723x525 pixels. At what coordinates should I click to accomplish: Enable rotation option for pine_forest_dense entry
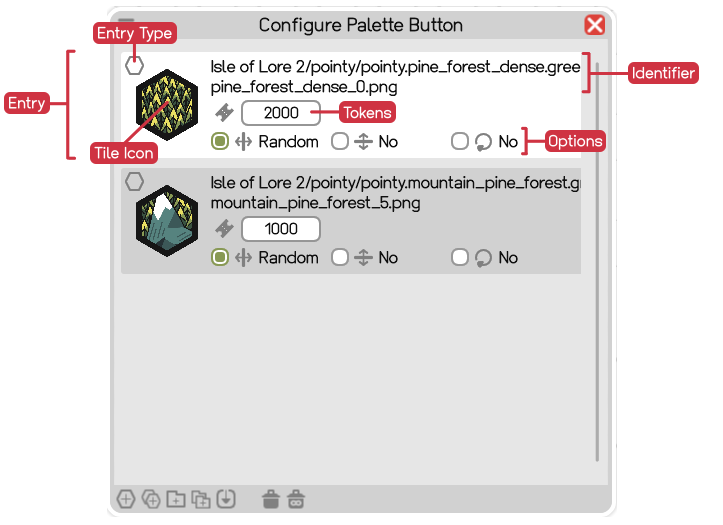pyautogui.click(x=460, y=142)
